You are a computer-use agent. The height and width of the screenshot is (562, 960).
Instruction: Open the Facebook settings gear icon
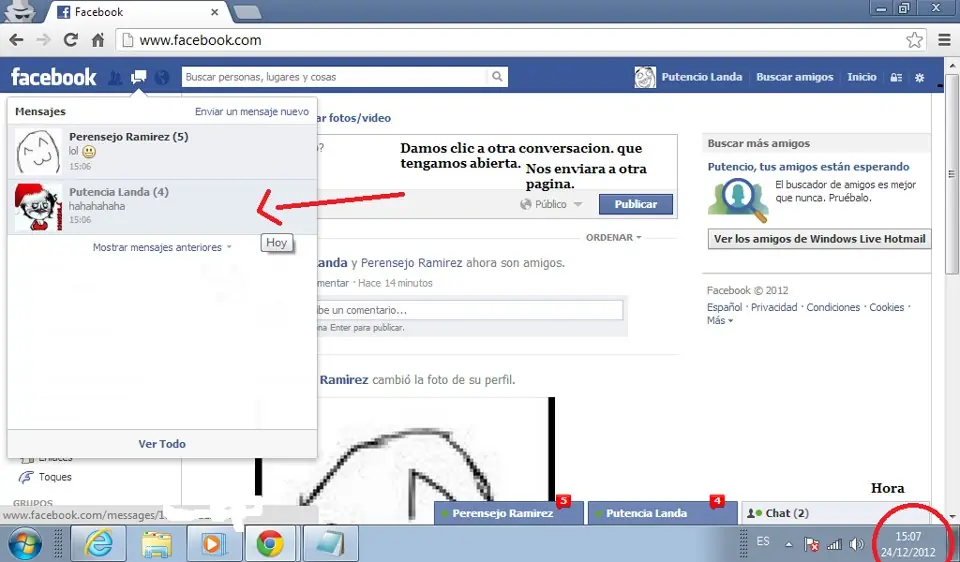(920, 78)
